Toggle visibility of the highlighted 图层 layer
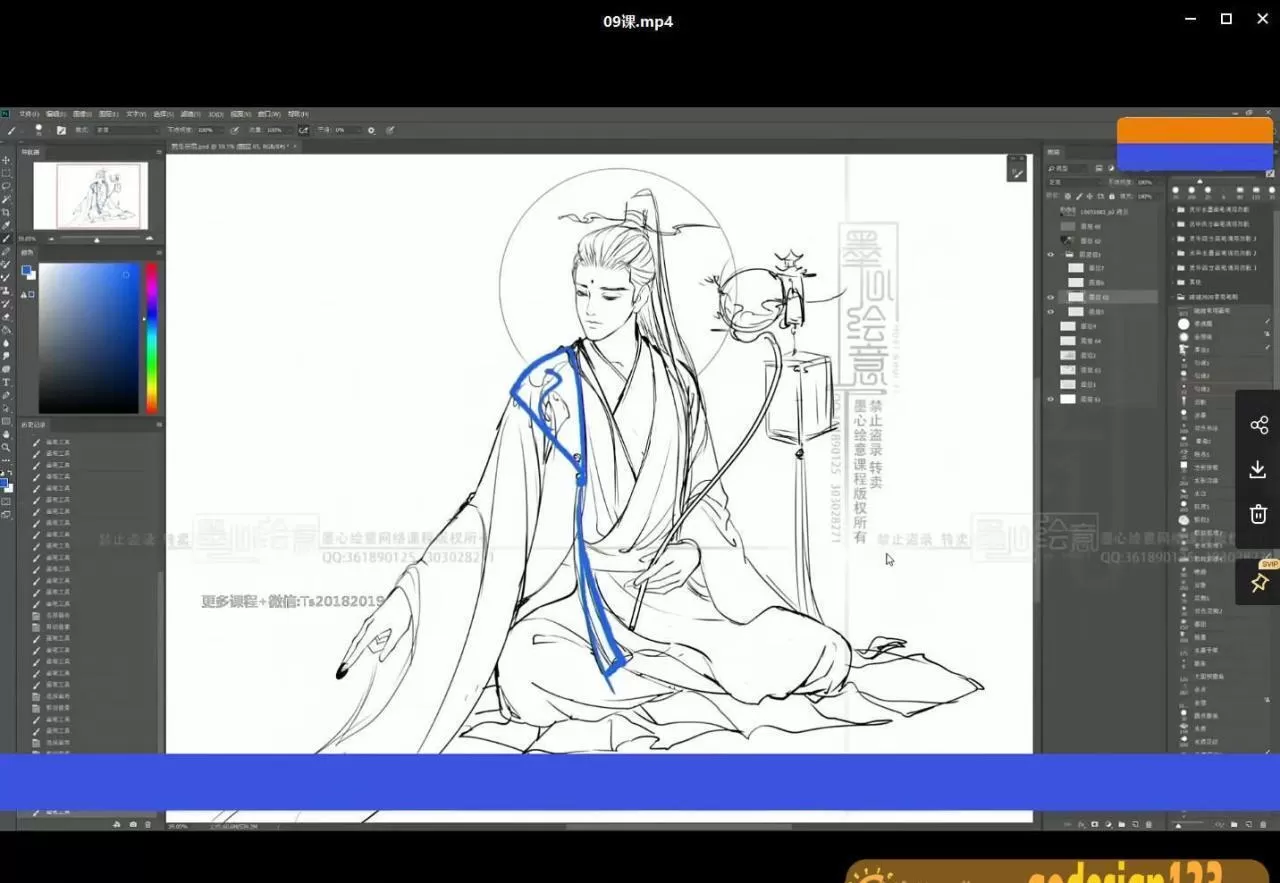The image size is (1280, 883). pos(1051,297)
